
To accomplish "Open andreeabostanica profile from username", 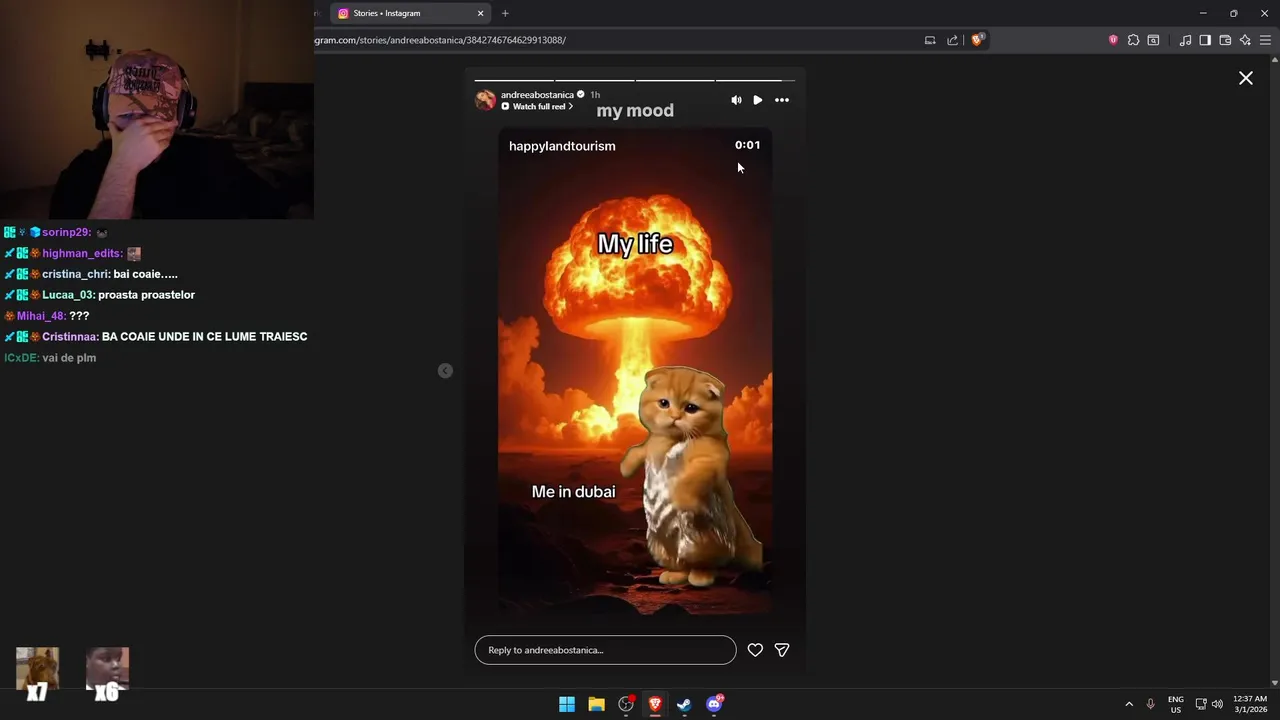I will coord(537,95).
